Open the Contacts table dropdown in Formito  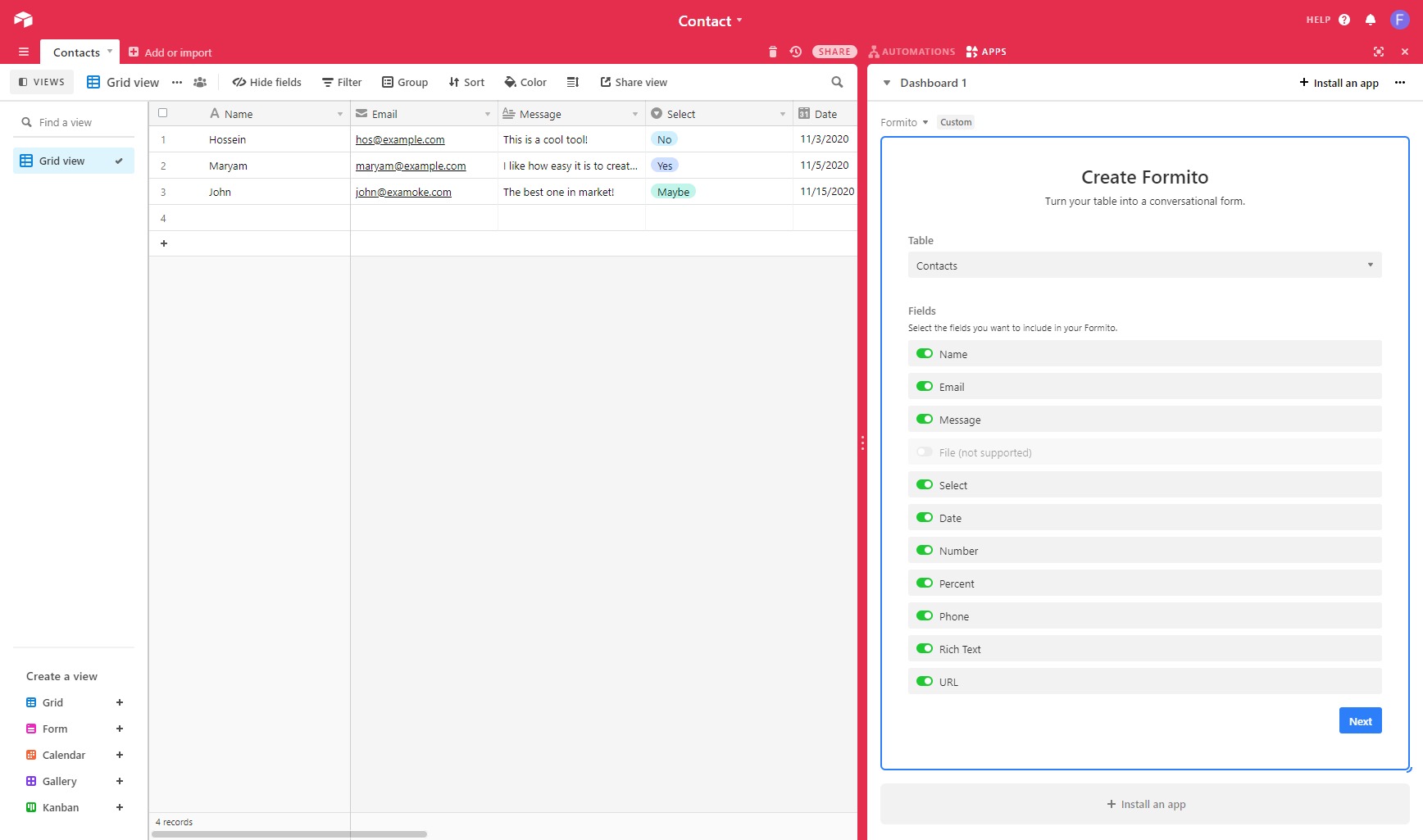point(1144,265)
